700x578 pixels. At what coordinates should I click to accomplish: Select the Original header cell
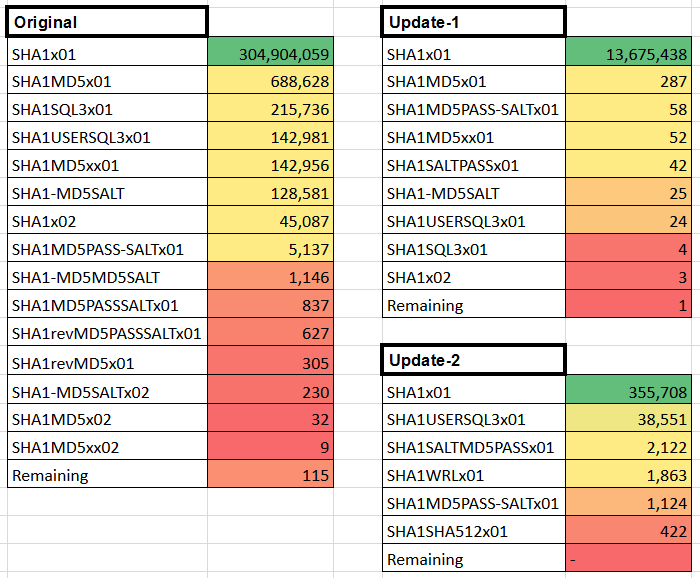click(x=107, y=22)
